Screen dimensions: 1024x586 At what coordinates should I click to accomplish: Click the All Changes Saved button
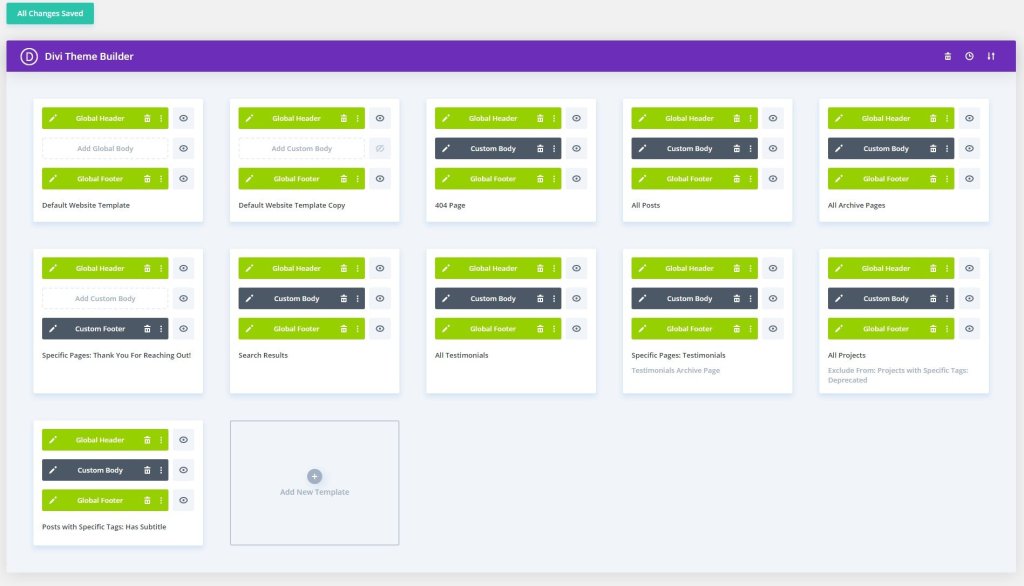pyautogui.click(x=50, y=13)
